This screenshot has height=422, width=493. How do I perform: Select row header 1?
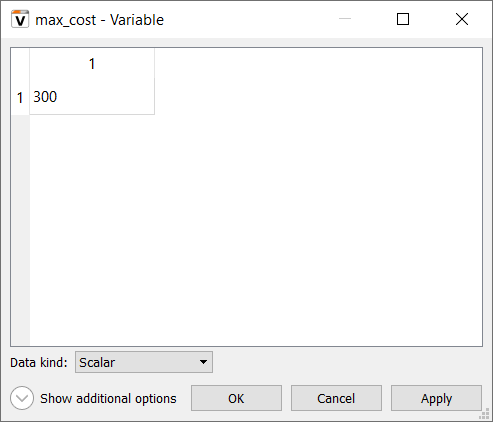[x=20, y=98]
